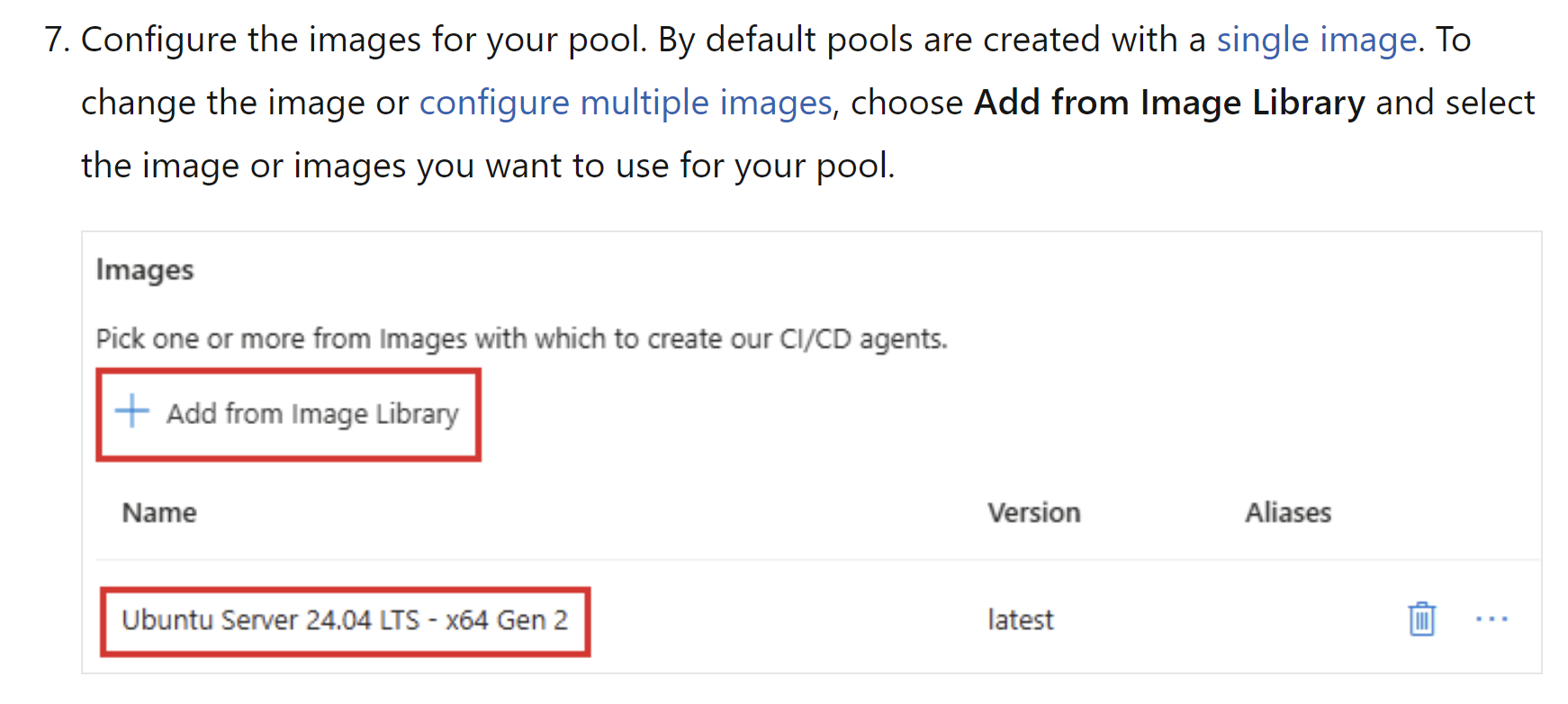Click "Configure the images for your pool" sentence
This screenshot has height=704, width=1568.
[x=365, y=41]
